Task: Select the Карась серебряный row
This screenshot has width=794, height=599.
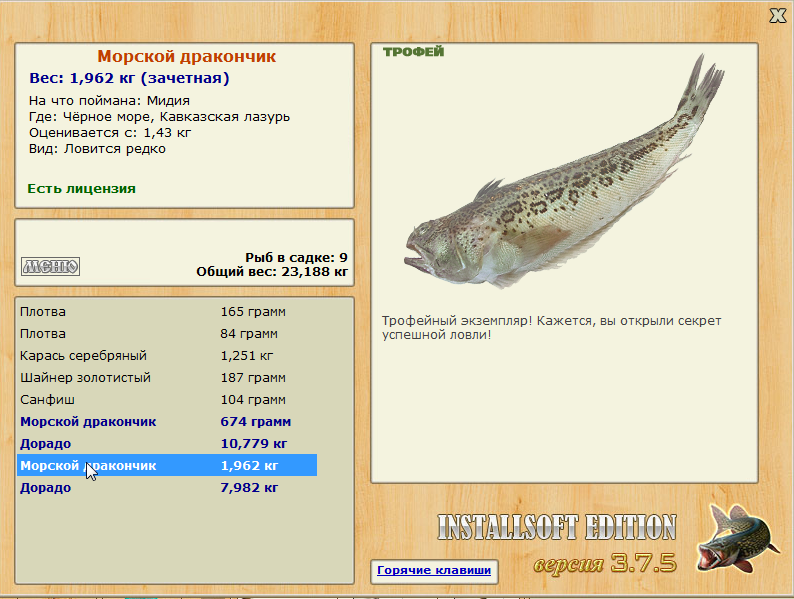Action: click(167, 355)
